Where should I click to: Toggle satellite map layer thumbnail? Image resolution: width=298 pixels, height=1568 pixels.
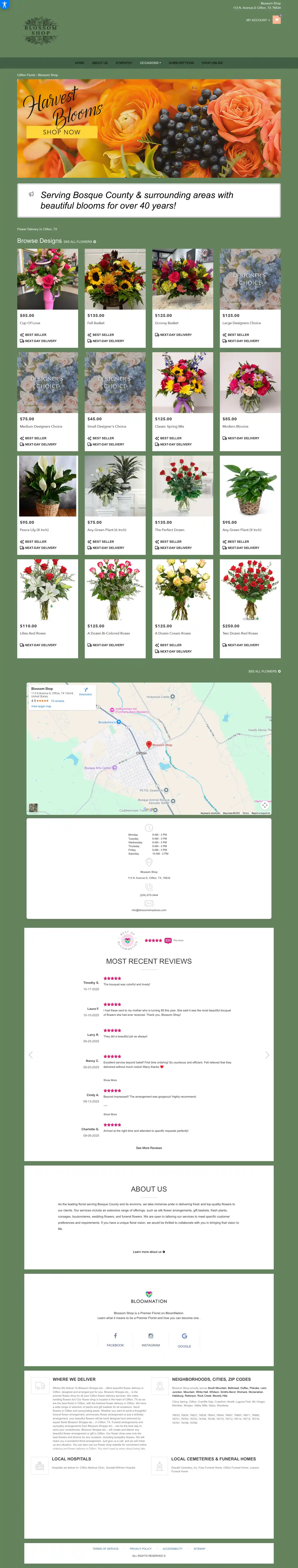tap(34, 808)
